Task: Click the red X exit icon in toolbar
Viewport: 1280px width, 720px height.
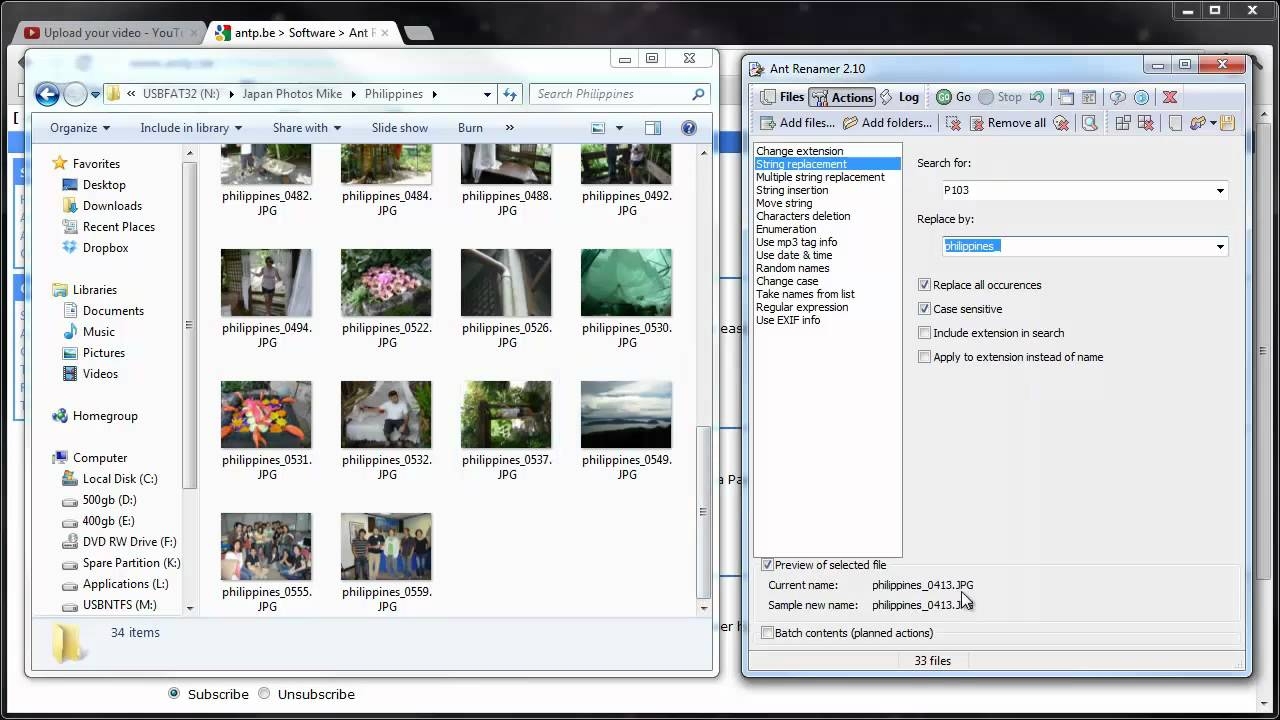Action: point(1169,97)
